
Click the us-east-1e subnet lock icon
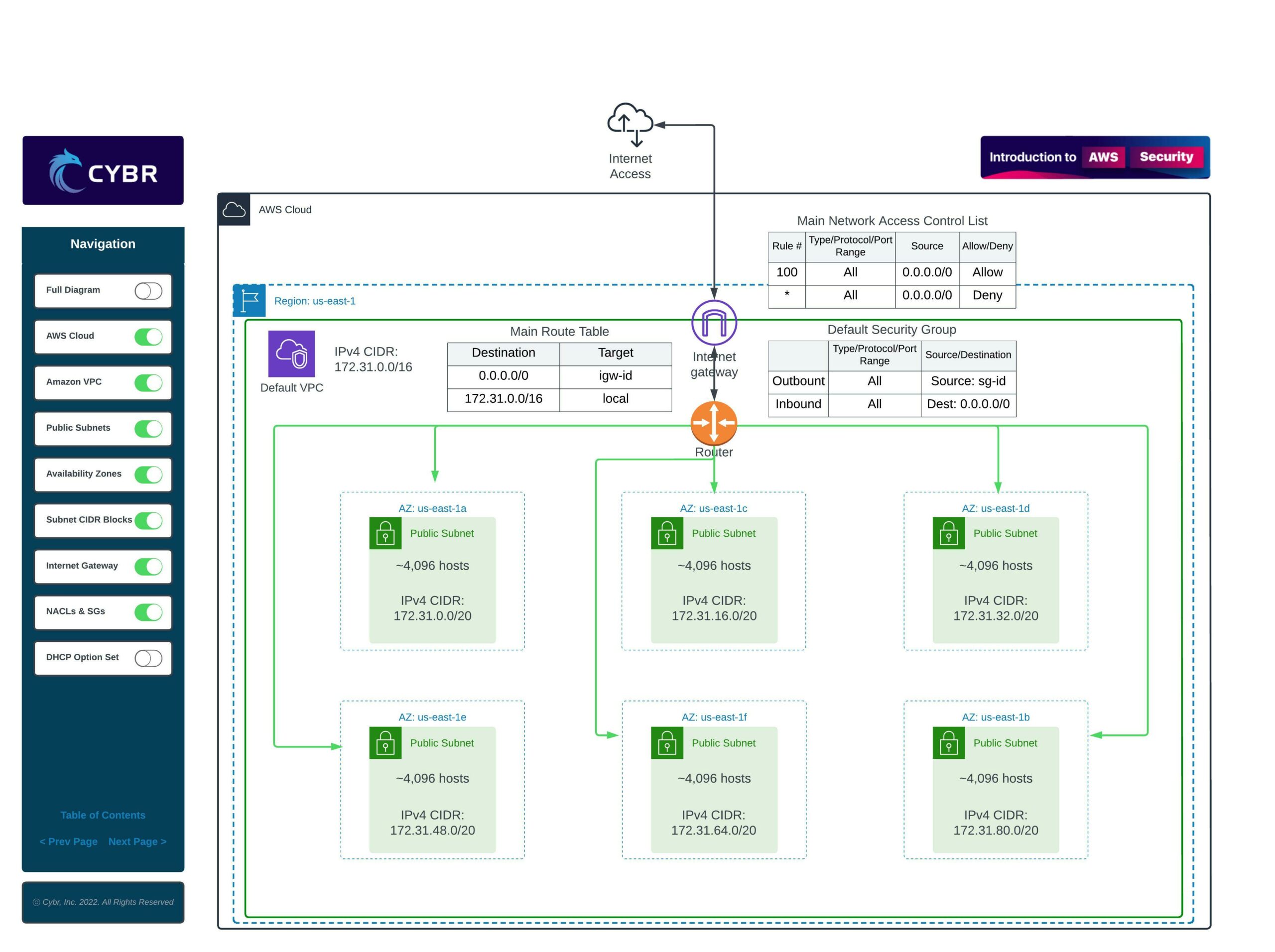pos(385,743)
